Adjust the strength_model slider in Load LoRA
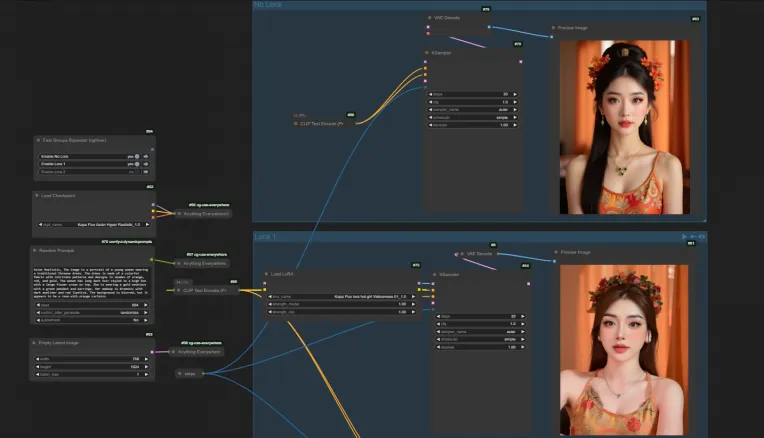Image resolution: width=764 pixels, height=438 pixels. tap(339, 304)
